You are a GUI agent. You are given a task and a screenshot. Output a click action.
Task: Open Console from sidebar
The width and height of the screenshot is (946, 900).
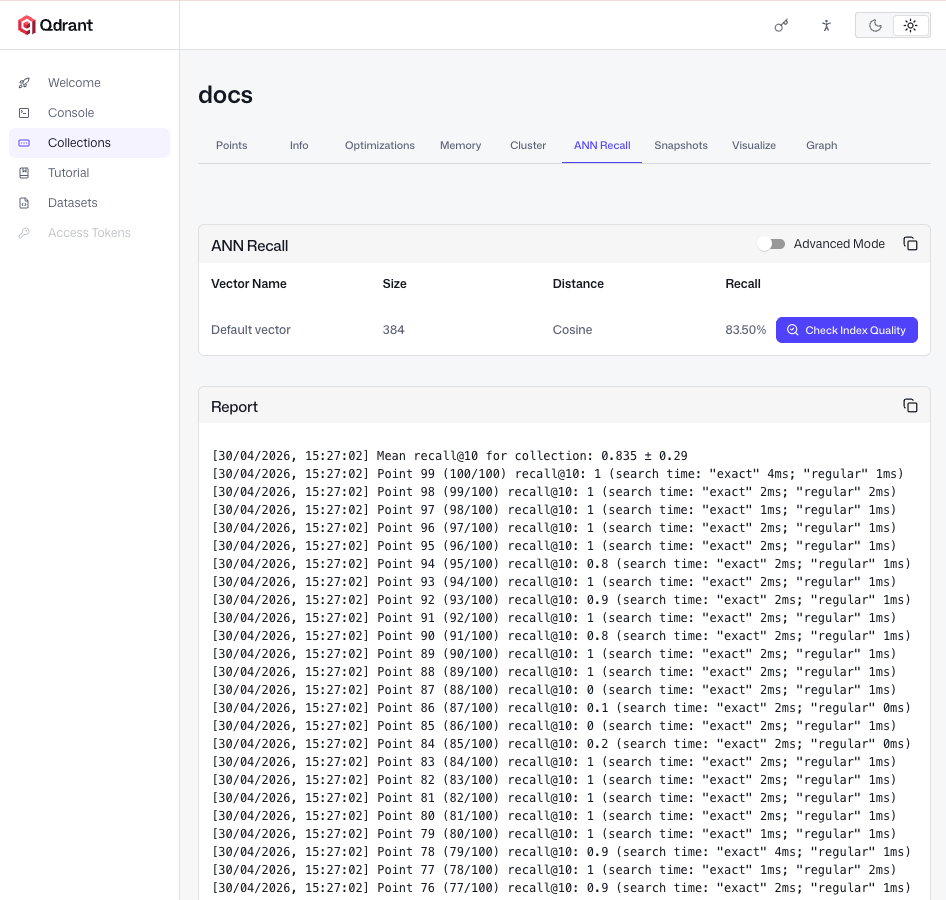coord(89,113)
